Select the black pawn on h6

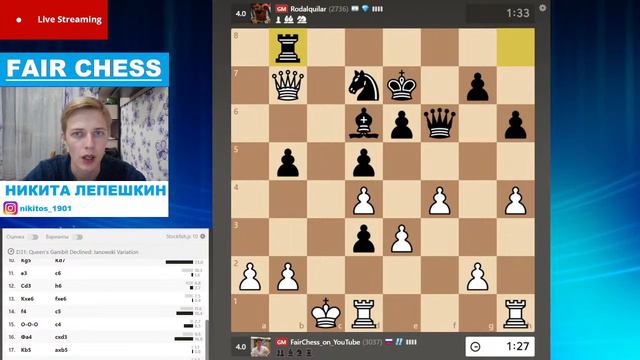[516, 124]
